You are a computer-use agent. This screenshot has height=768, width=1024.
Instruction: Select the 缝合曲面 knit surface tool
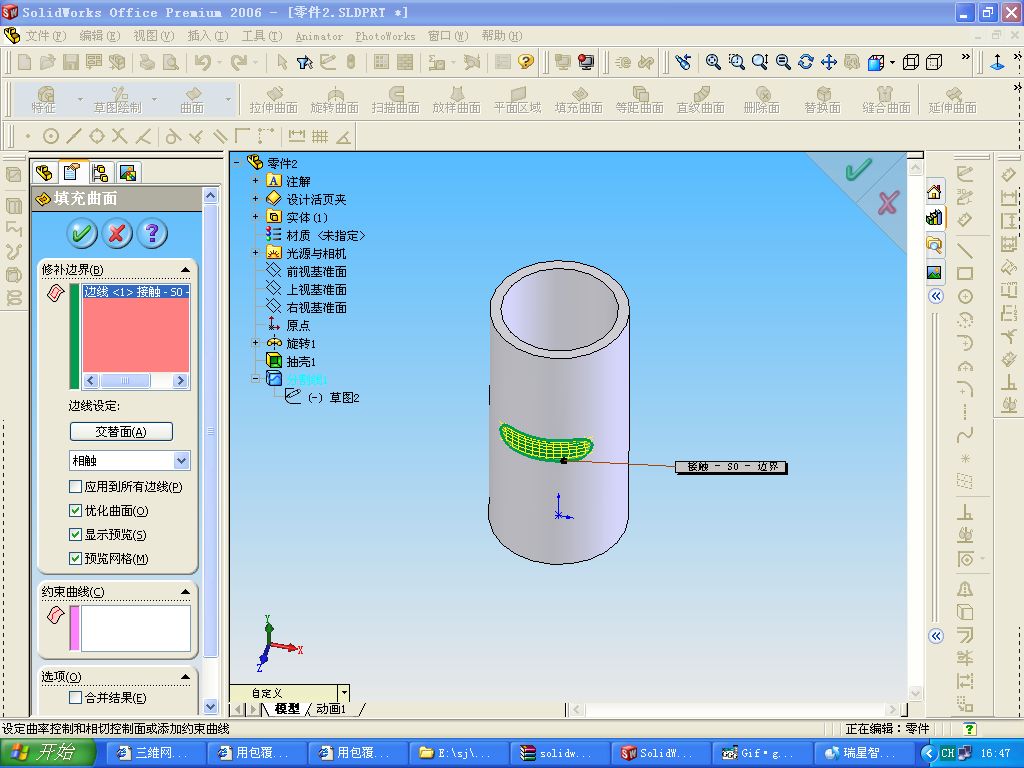pyautogui.click(x=886, y=100)
